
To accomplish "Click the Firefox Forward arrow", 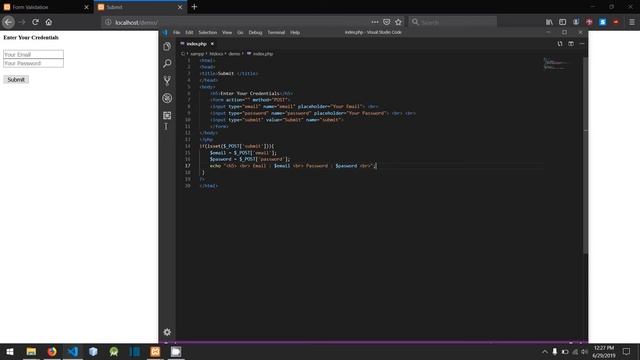I will 22,22.
